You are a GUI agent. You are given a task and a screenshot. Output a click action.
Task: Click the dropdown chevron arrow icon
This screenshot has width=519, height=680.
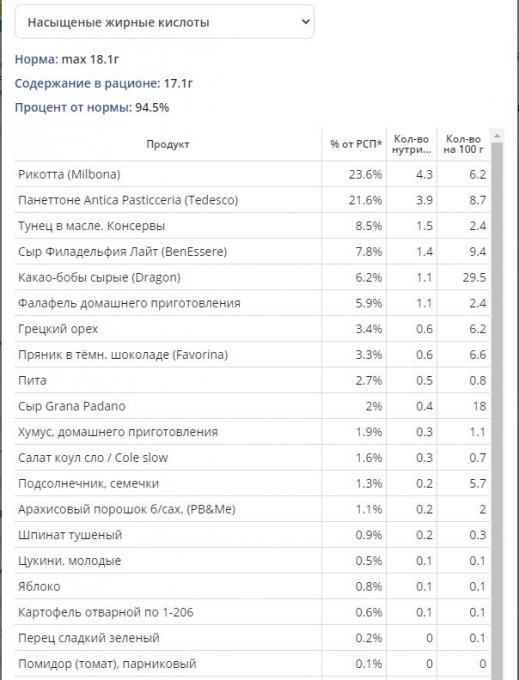[x=305, y=21]
